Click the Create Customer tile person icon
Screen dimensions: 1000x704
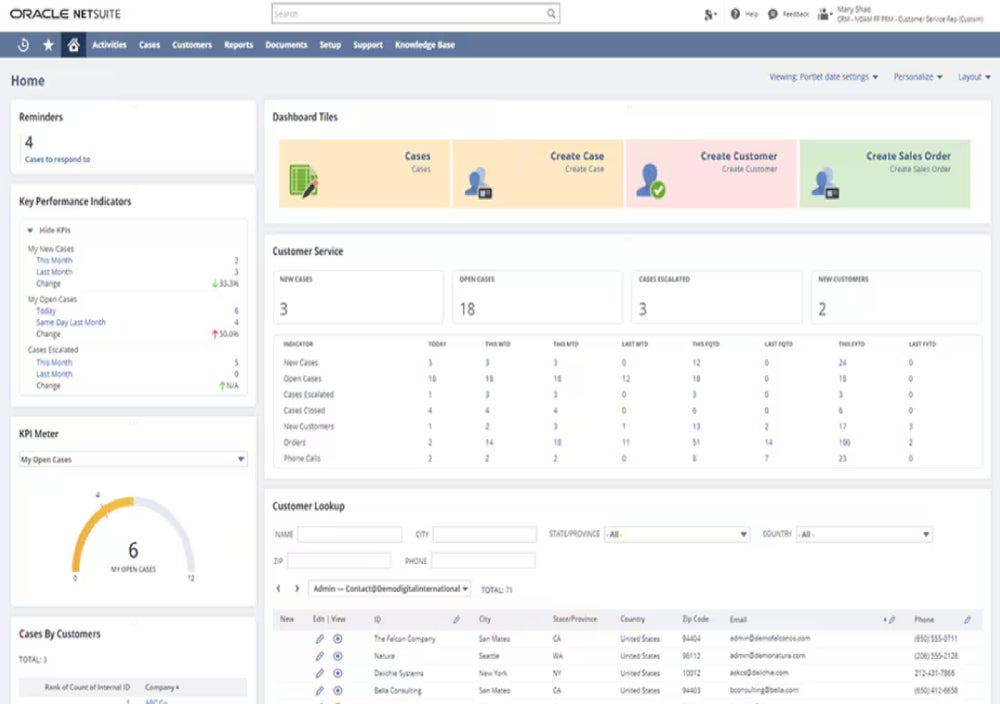651,181
